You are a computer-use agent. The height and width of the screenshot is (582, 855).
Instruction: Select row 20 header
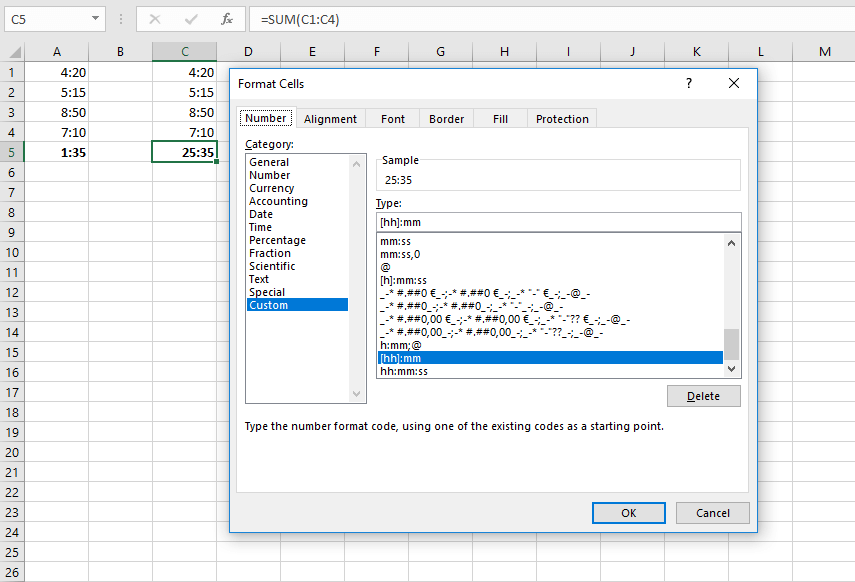coord(12,453)
